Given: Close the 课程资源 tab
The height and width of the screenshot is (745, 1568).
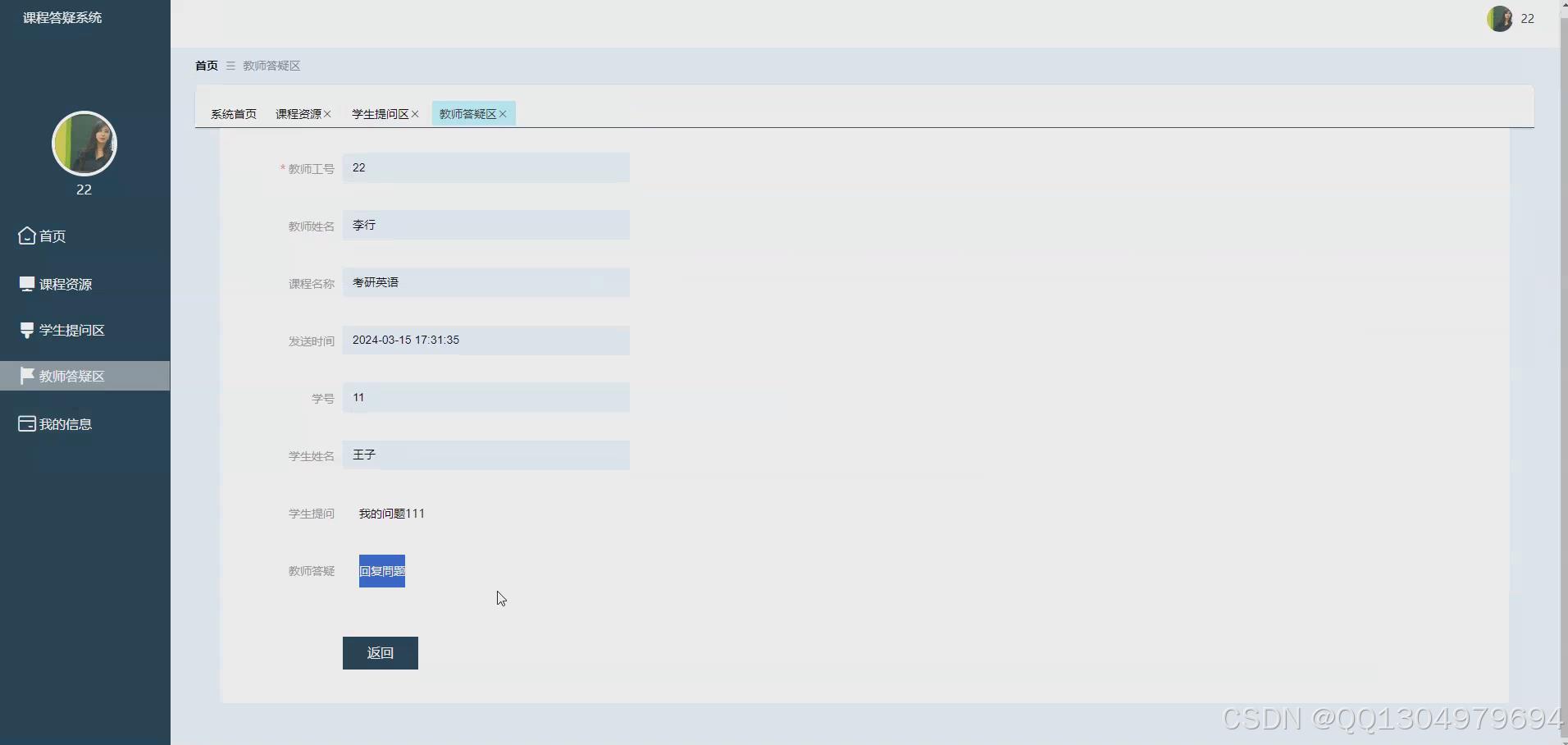Looking at the screenshot, I should 327,114.
